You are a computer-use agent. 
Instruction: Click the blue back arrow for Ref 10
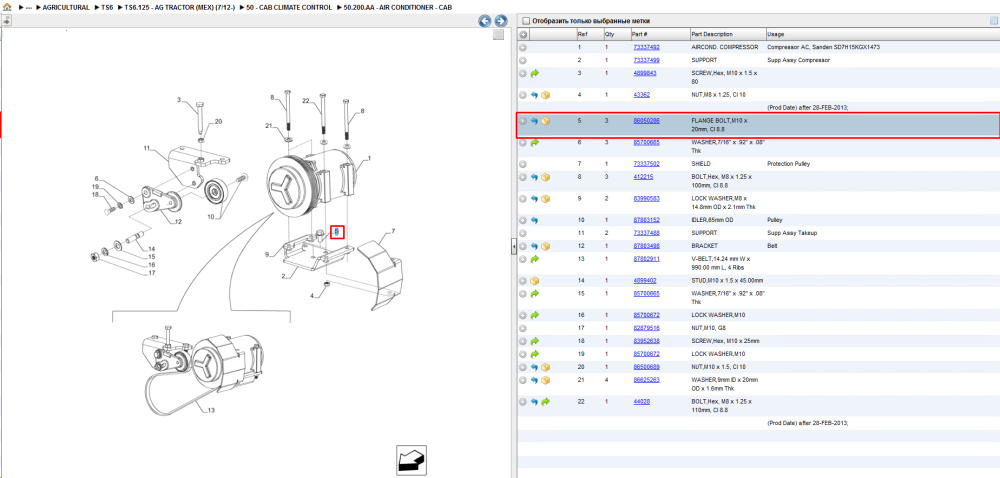pos(535,220)
